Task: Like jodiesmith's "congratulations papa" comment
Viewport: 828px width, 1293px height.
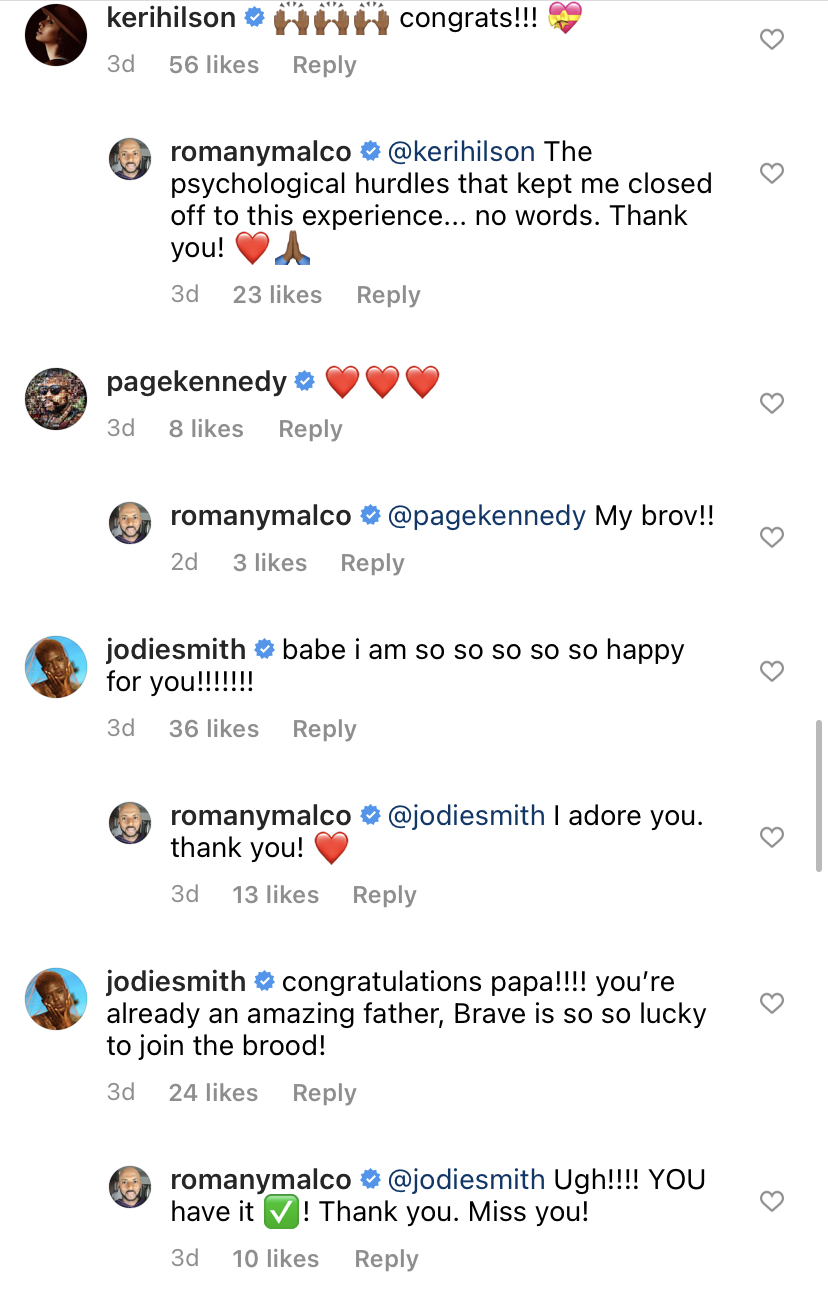Action: (772, 1002)
